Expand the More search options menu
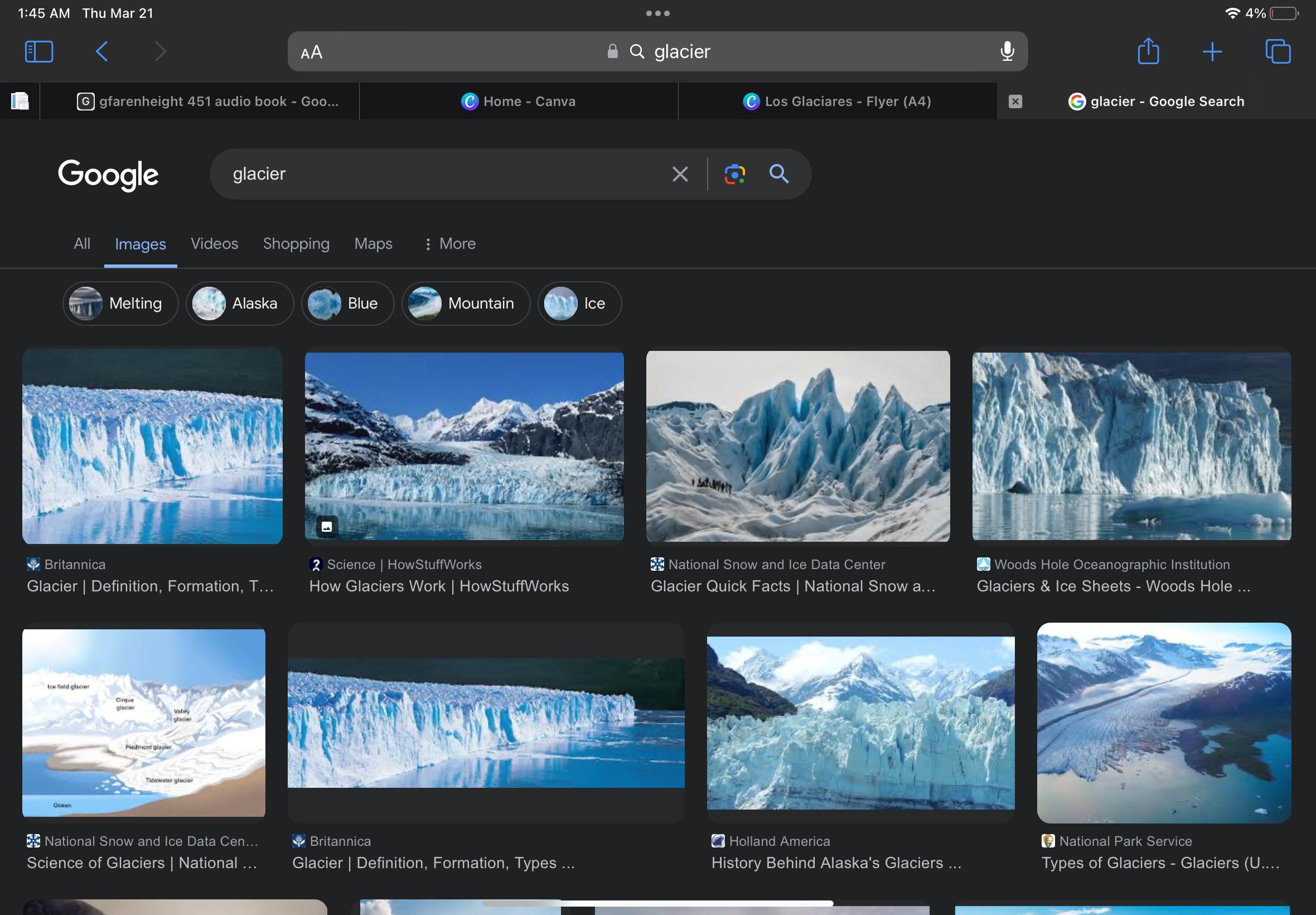 (x=450, y=244)
